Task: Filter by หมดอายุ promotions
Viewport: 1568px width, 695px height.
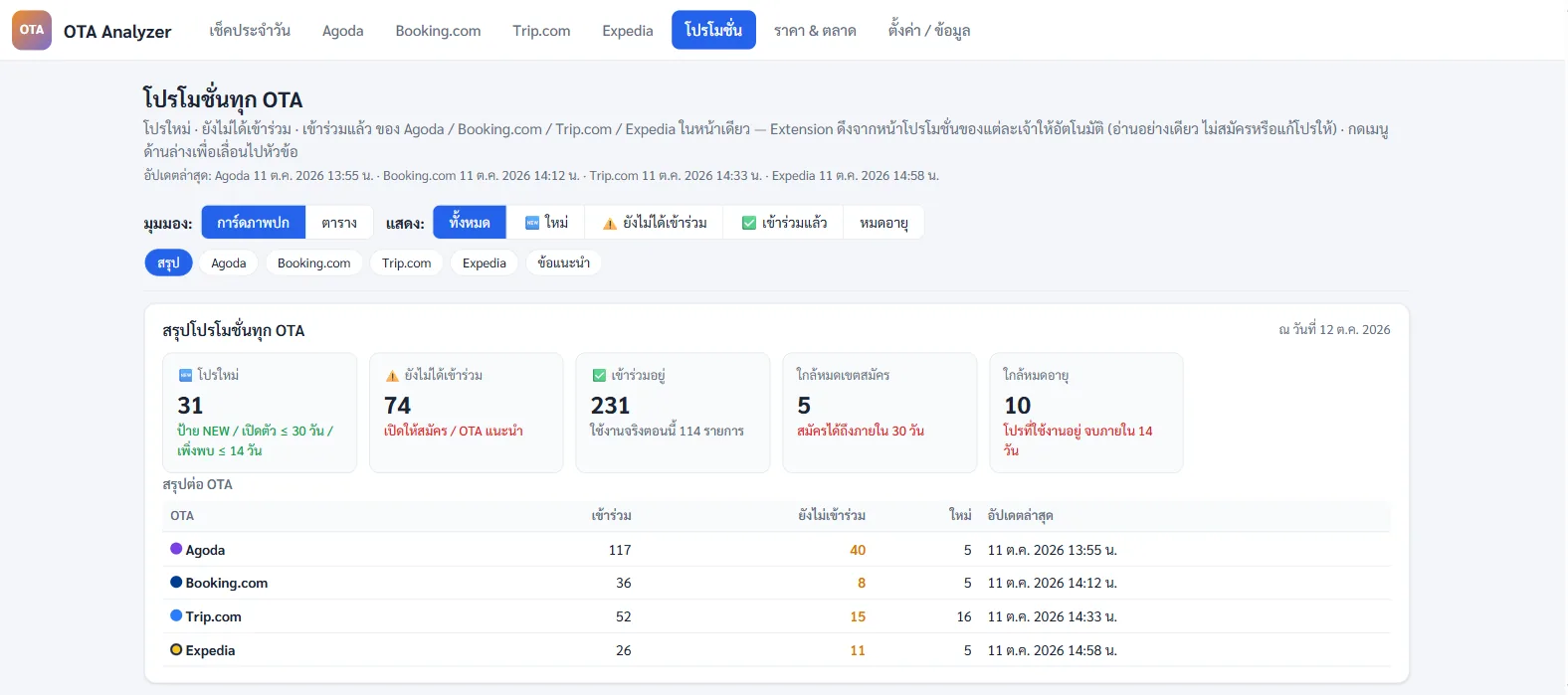Action: 883,223
